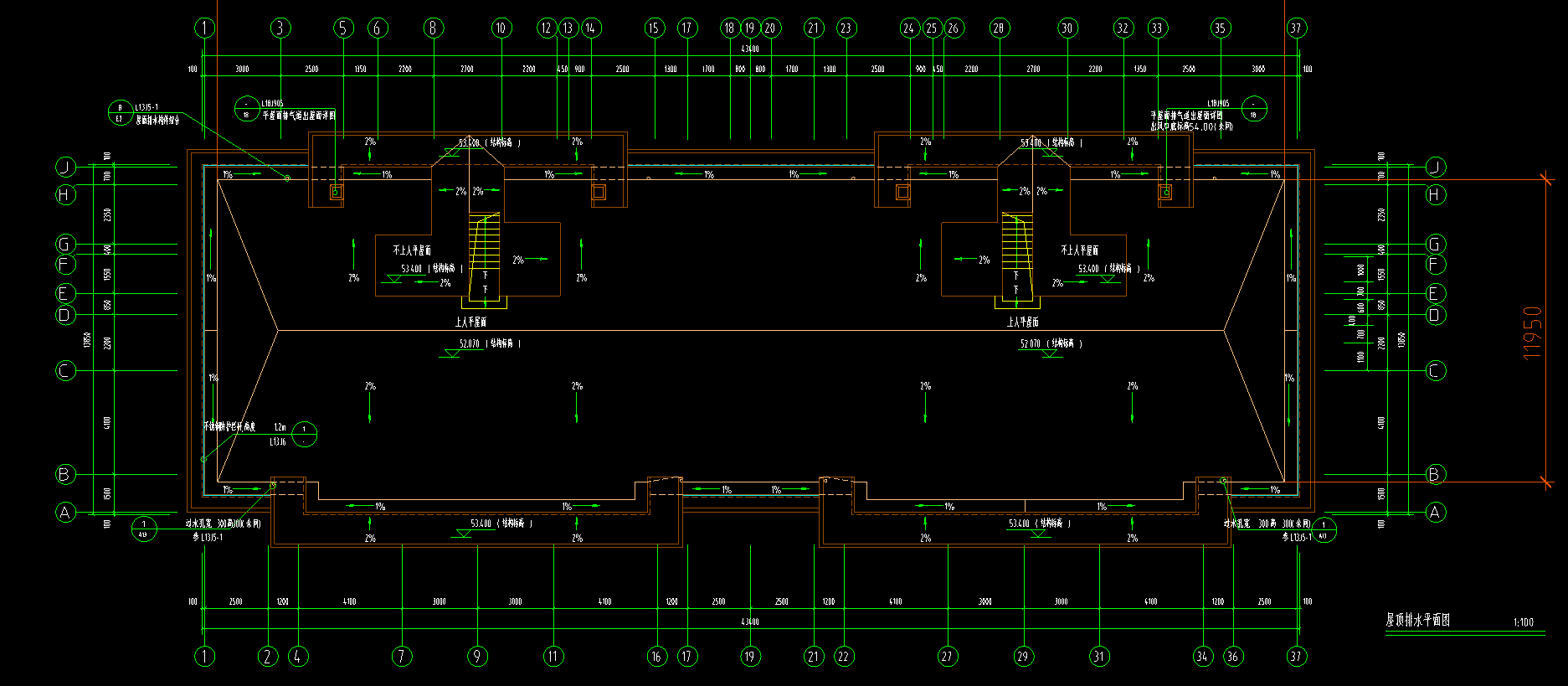1568x686 pixels.
Task: Select grid axis bubble 33
Action: click(1157, 28)
